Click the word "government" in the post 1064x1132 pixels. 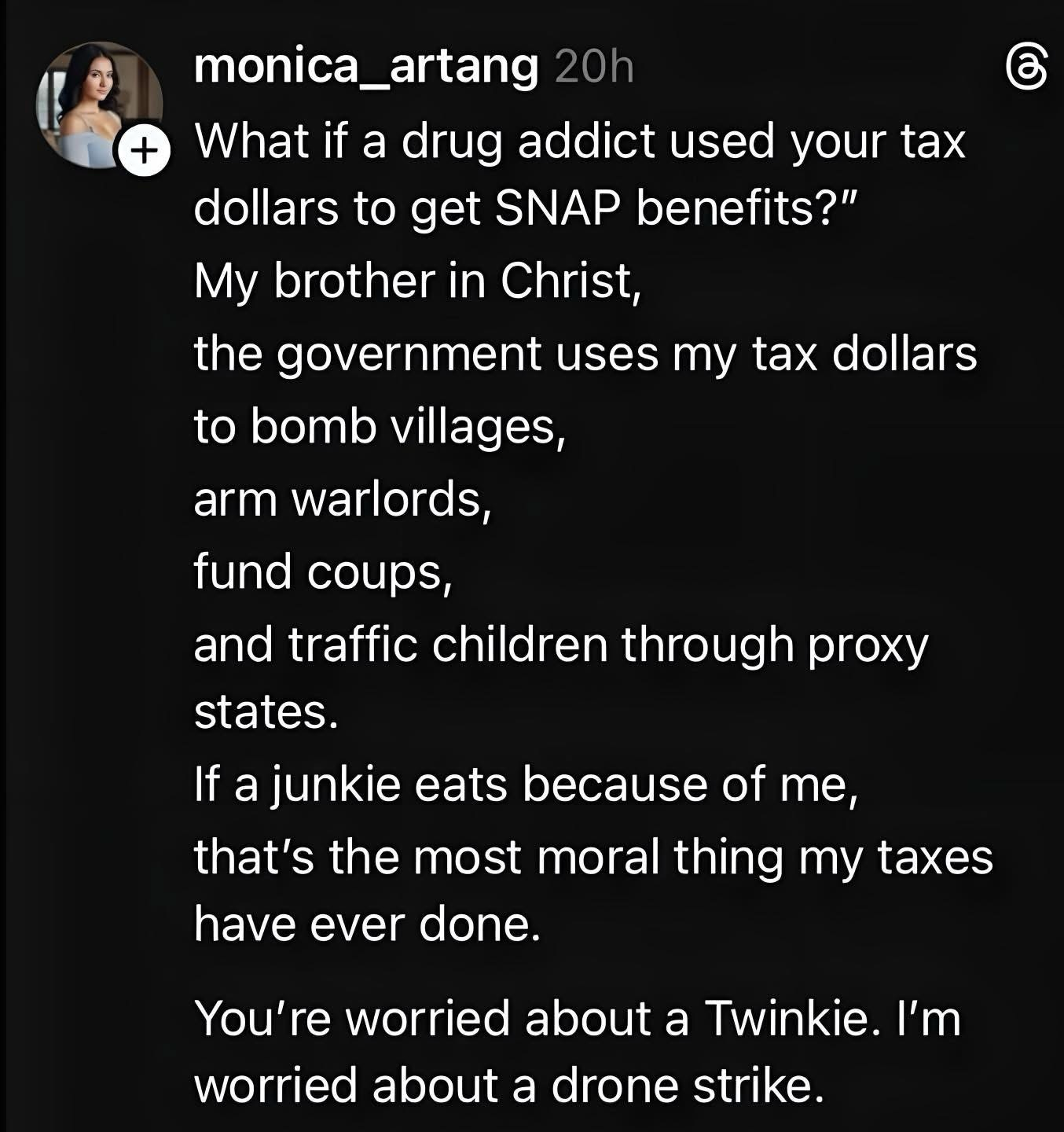click(409, 354)
